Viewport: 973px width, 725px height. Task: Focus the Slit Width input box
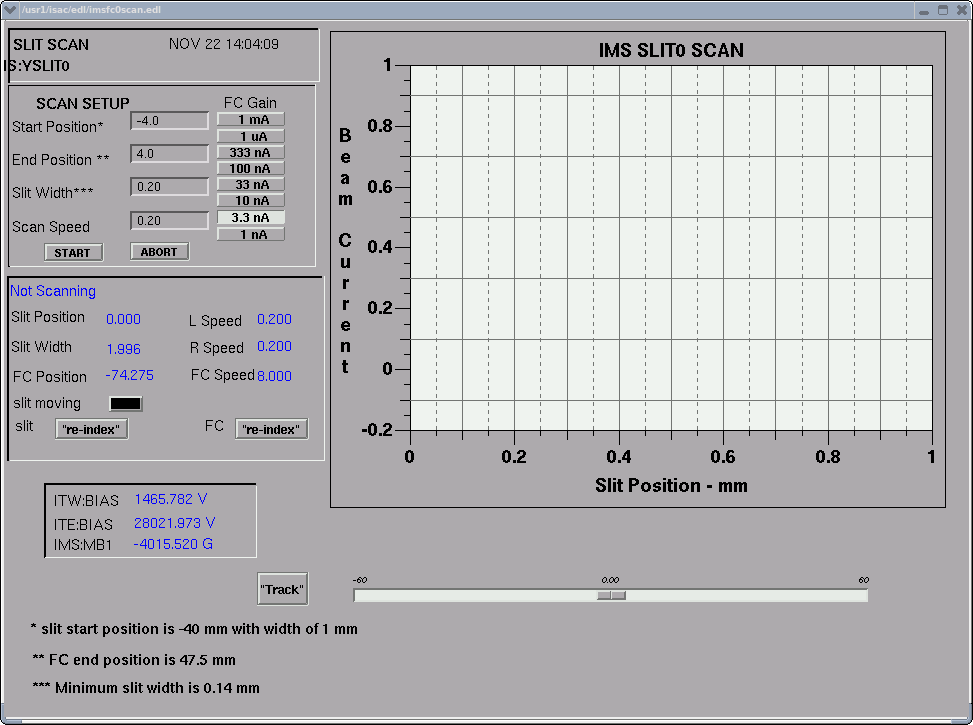[x=169, y=187]
